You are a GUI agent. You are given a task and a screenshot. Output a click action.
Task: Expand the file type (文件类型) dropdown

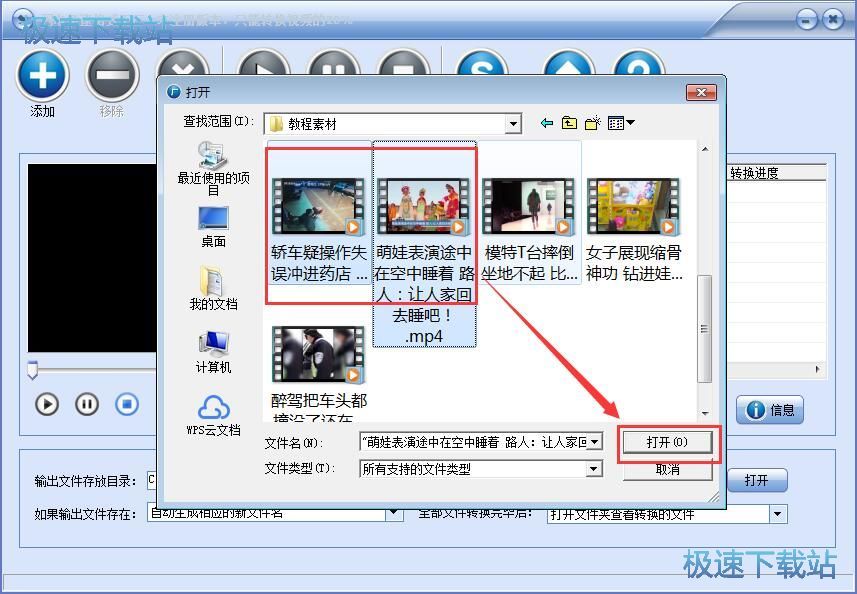click(594, 469)
